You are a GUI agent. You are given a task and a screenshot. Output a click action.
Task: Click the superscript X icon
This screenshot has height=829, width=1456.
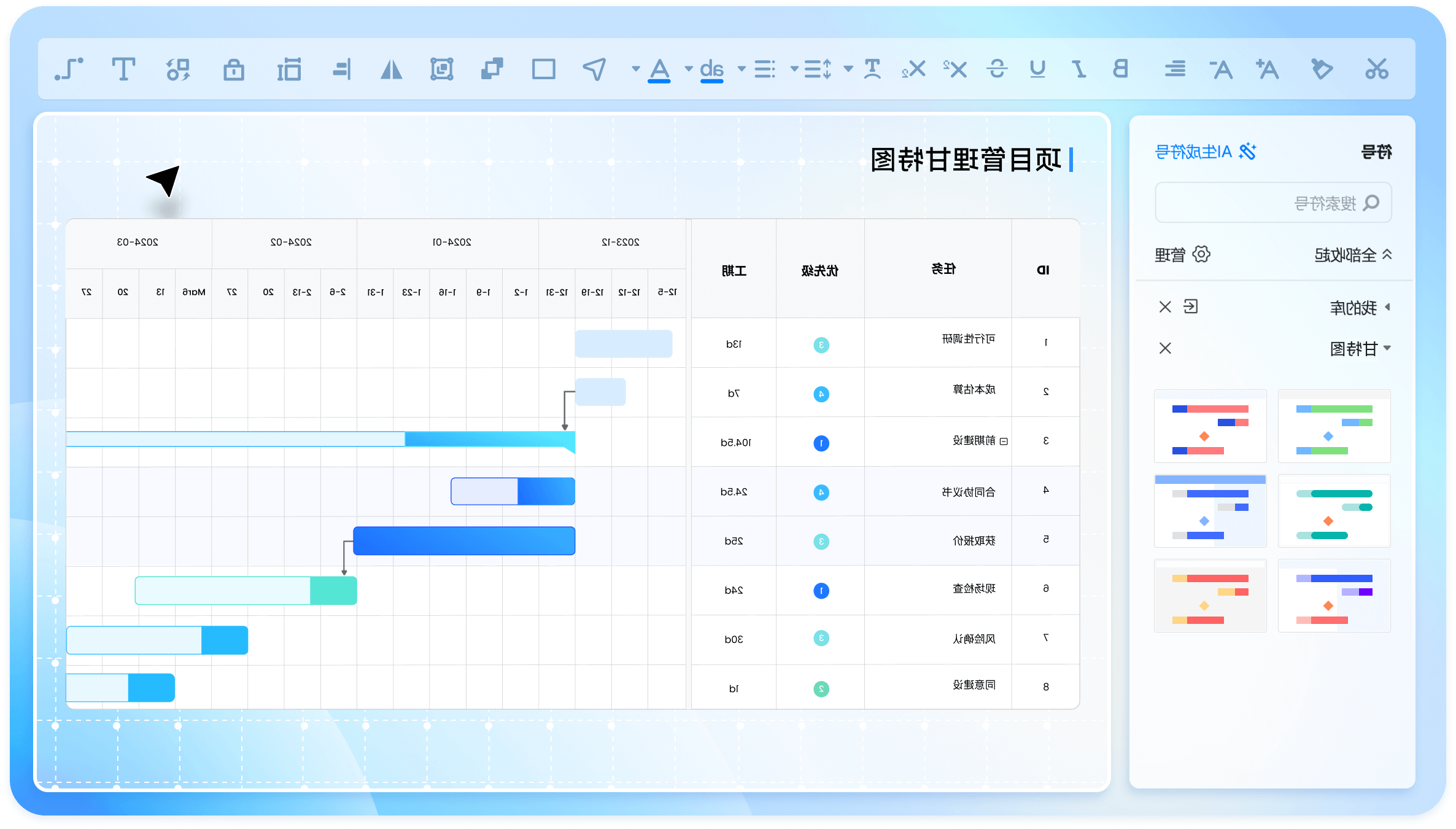tap(955, 69)
